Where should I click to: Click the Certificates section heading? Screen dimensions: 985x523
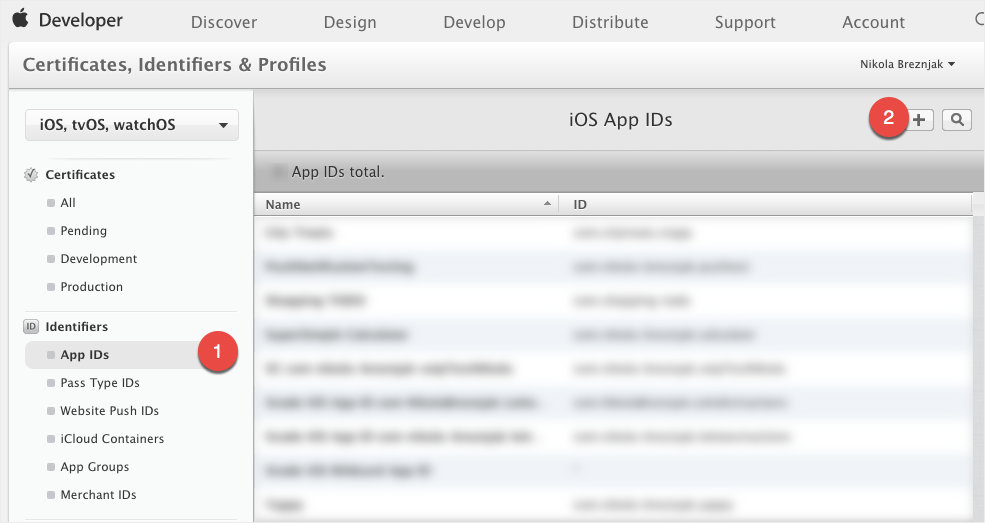tap(80, 175)
